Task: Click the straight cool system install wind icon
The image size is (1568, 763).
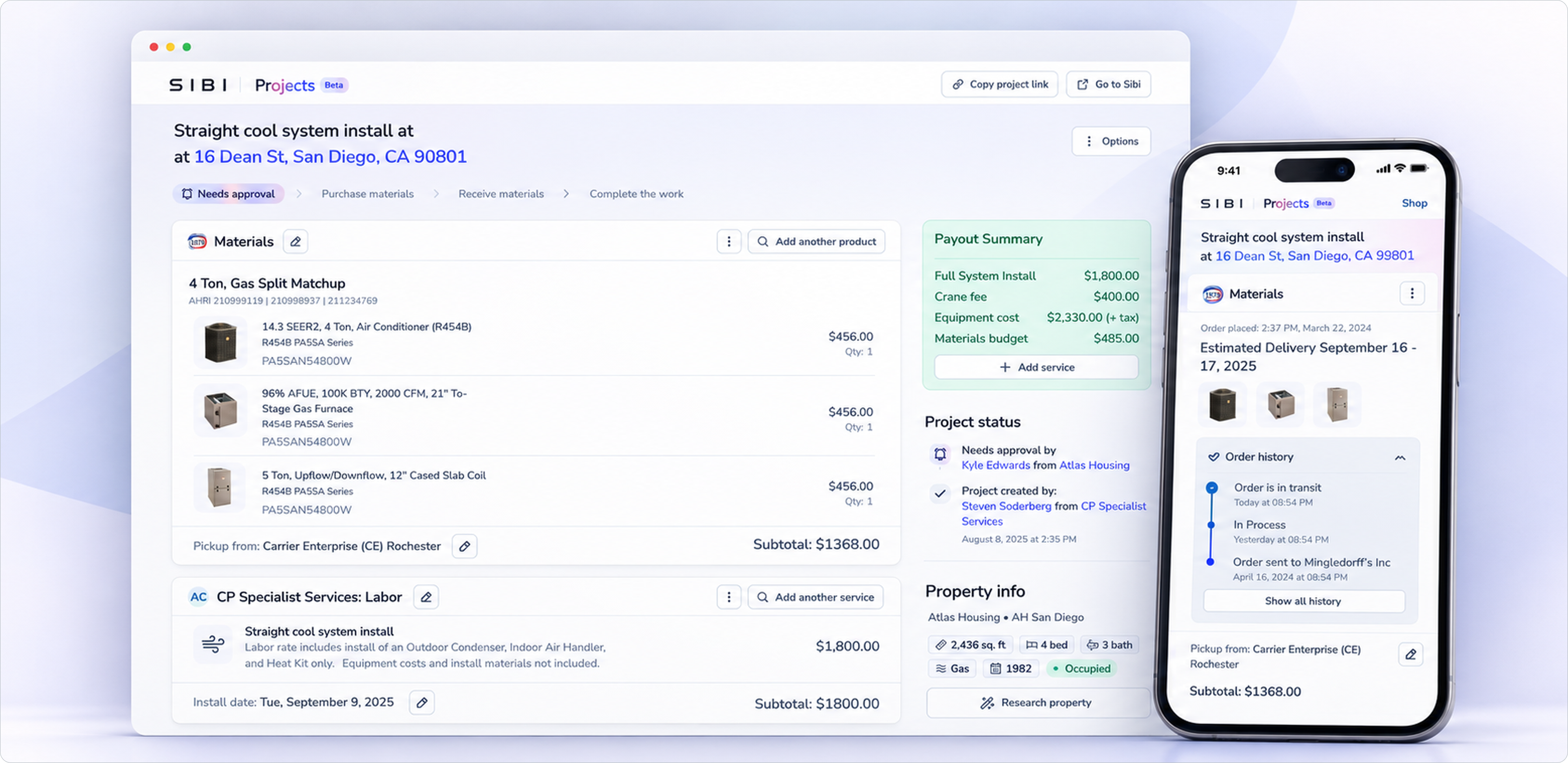Action: pyautogui.click(x=213, y=644)
